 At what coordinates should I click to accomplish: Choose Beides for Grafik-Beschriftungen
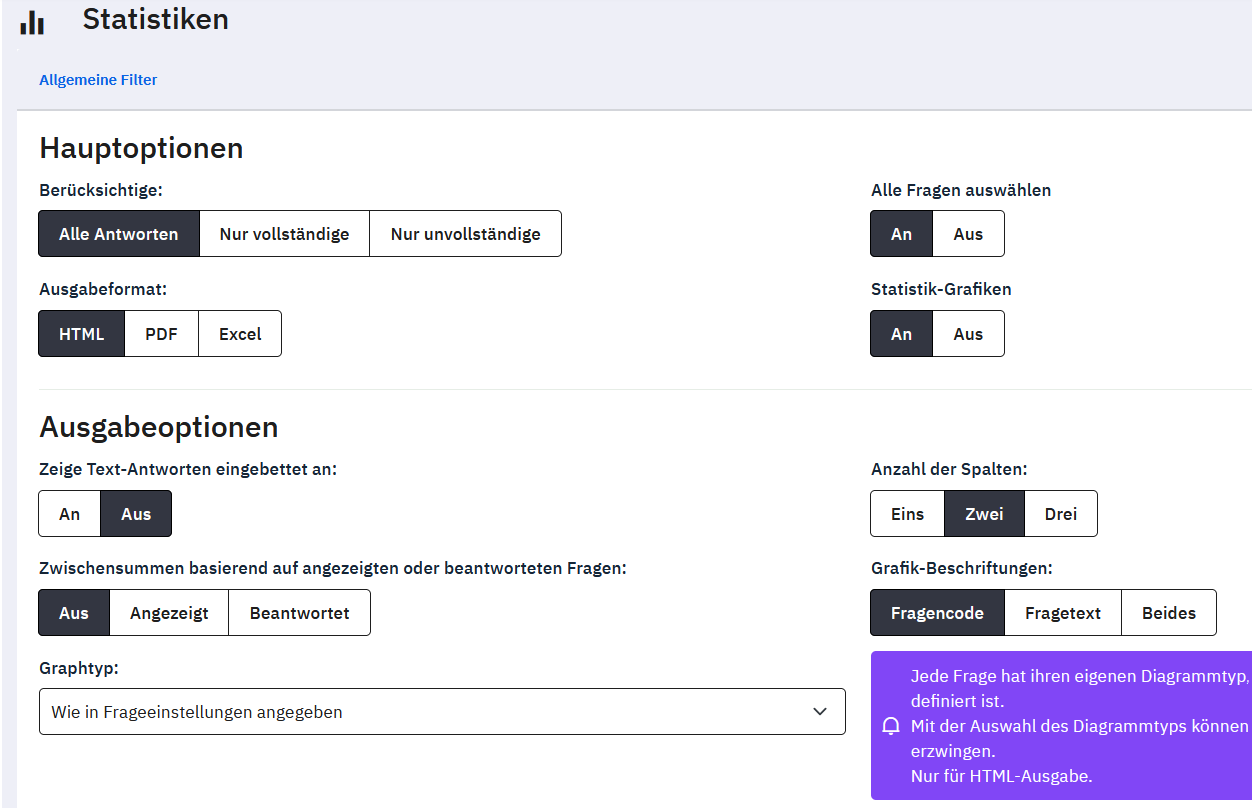1169,613
